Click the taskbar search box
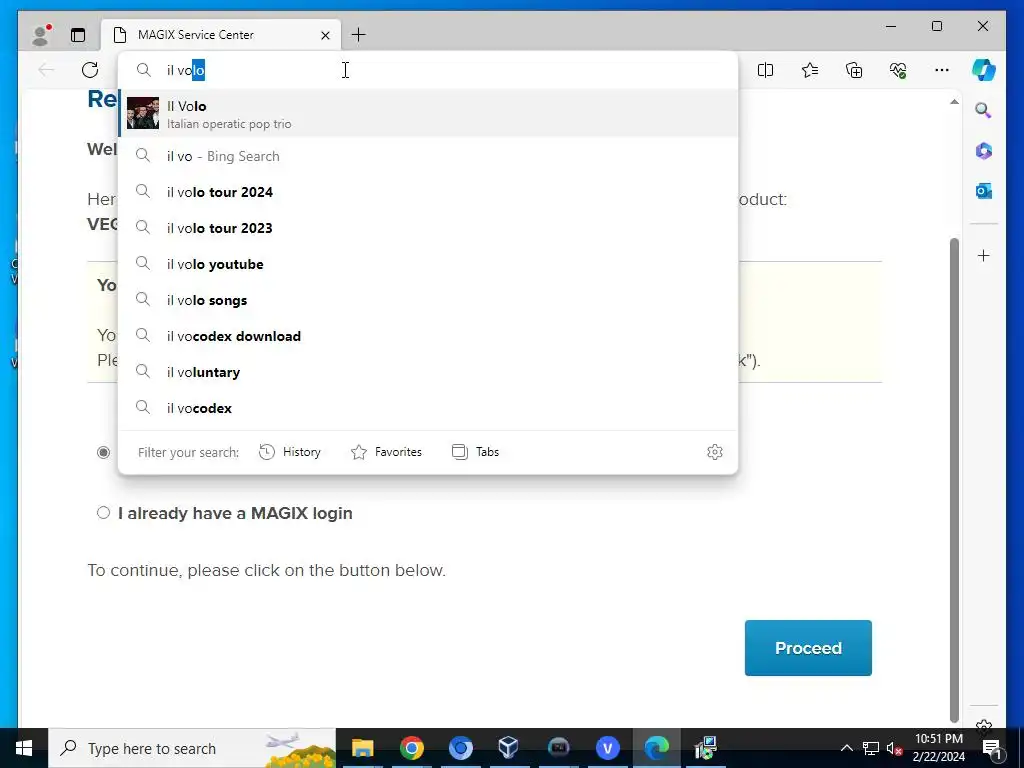 (192, 748)
